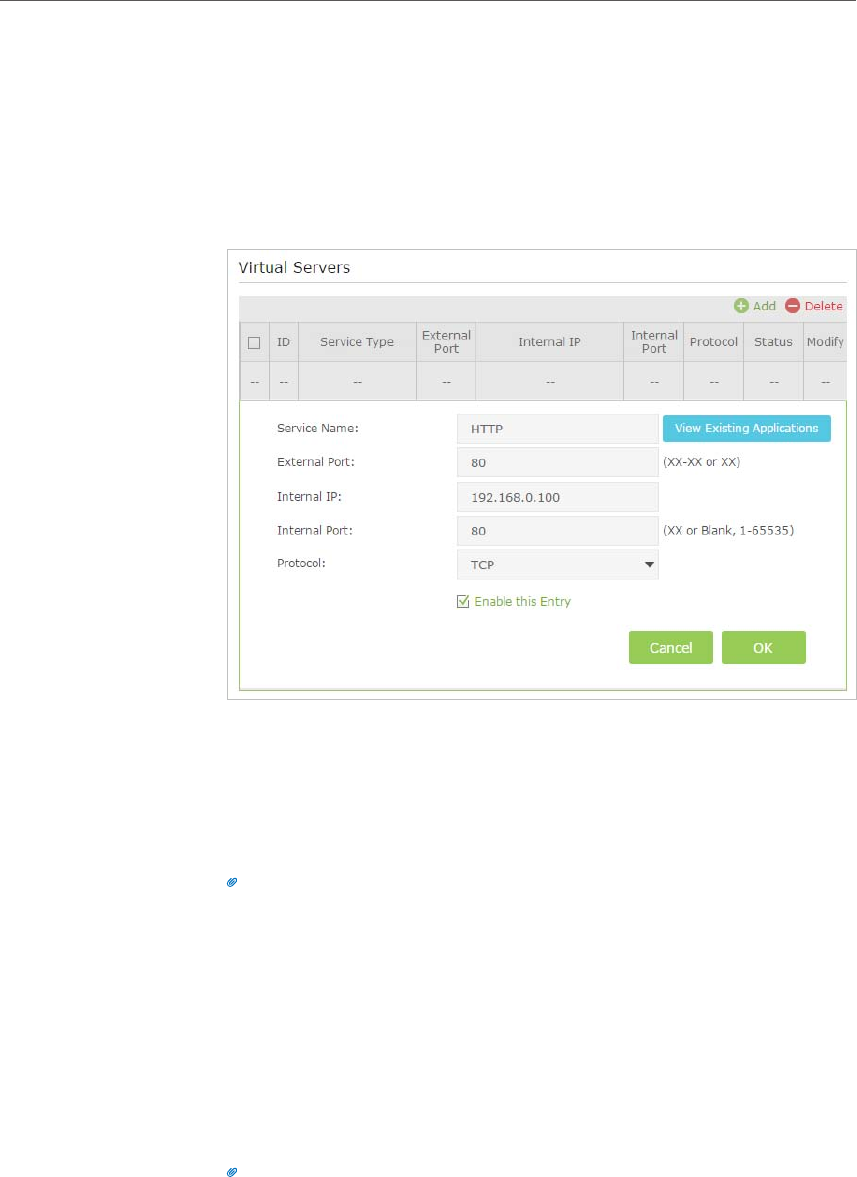Tick the select-all checkbox in table header
Image resolution: width=857 pixels, height=1177 pixels.
tap(254, 343)
